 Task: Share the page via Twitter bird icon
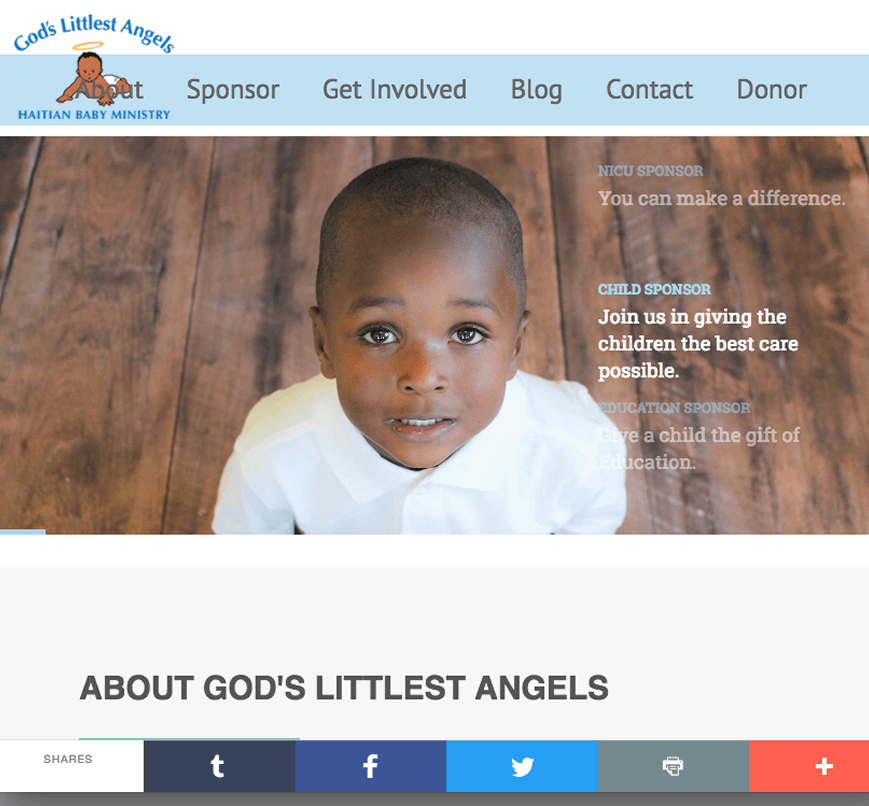click(x=522, y=766)
